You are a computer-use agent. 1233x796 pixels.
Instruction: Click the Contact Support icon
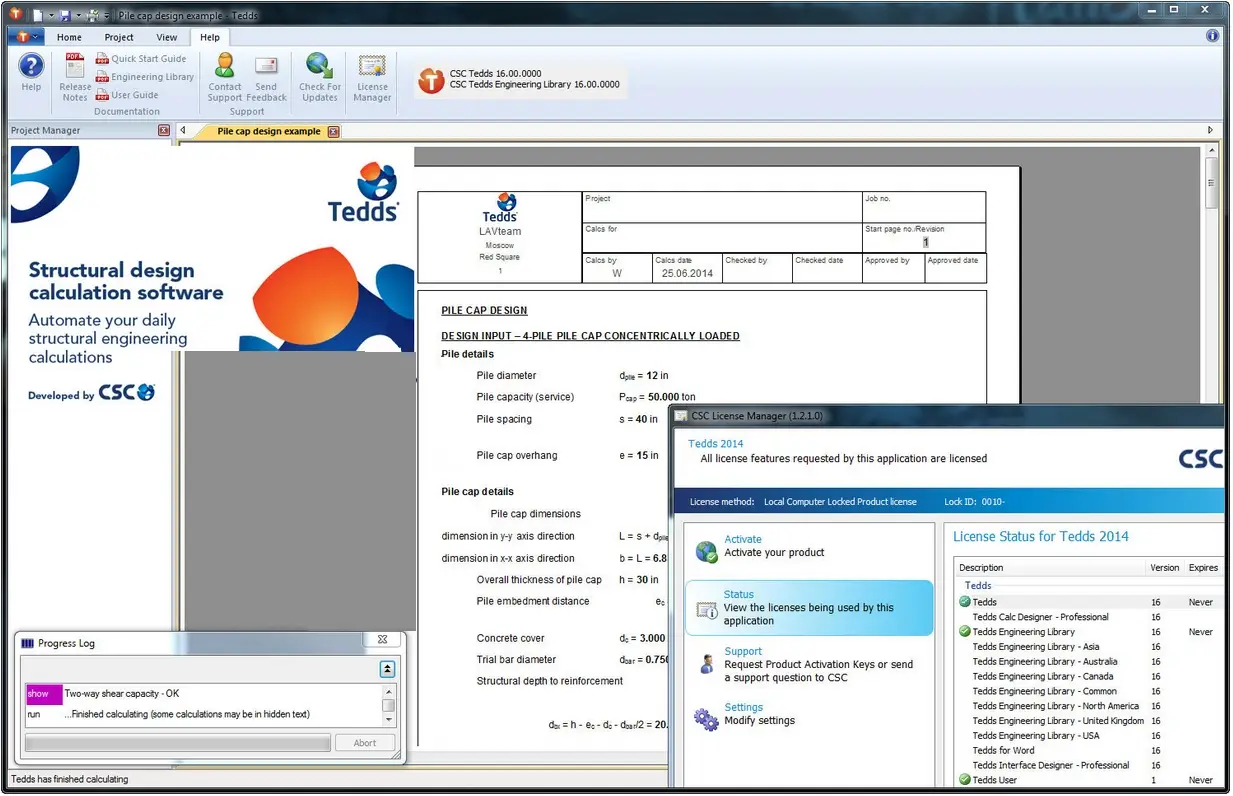tap(225, 66)
